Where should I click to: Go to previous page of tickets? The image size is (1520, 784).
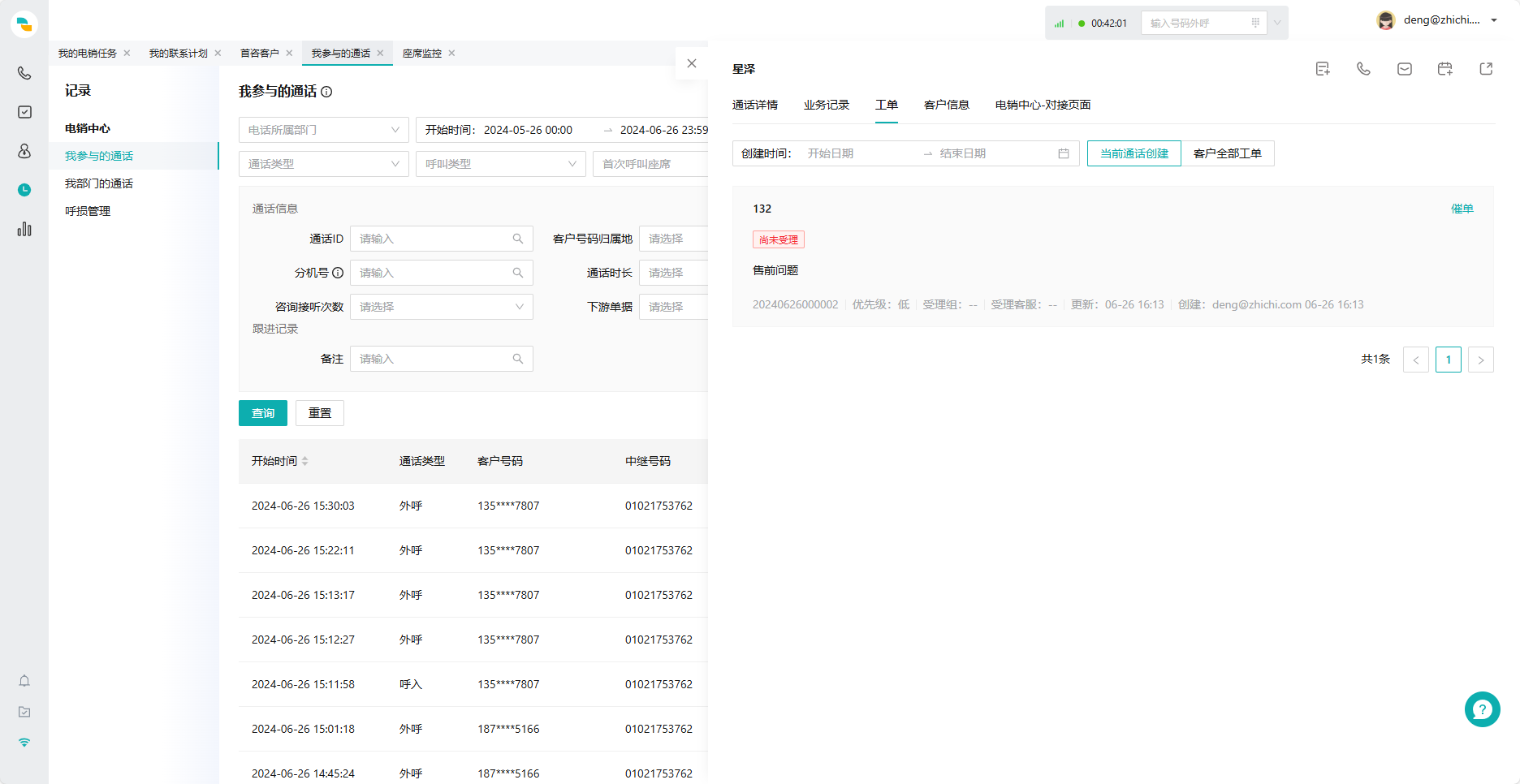pyautogui.click(x=1416, y=360)
